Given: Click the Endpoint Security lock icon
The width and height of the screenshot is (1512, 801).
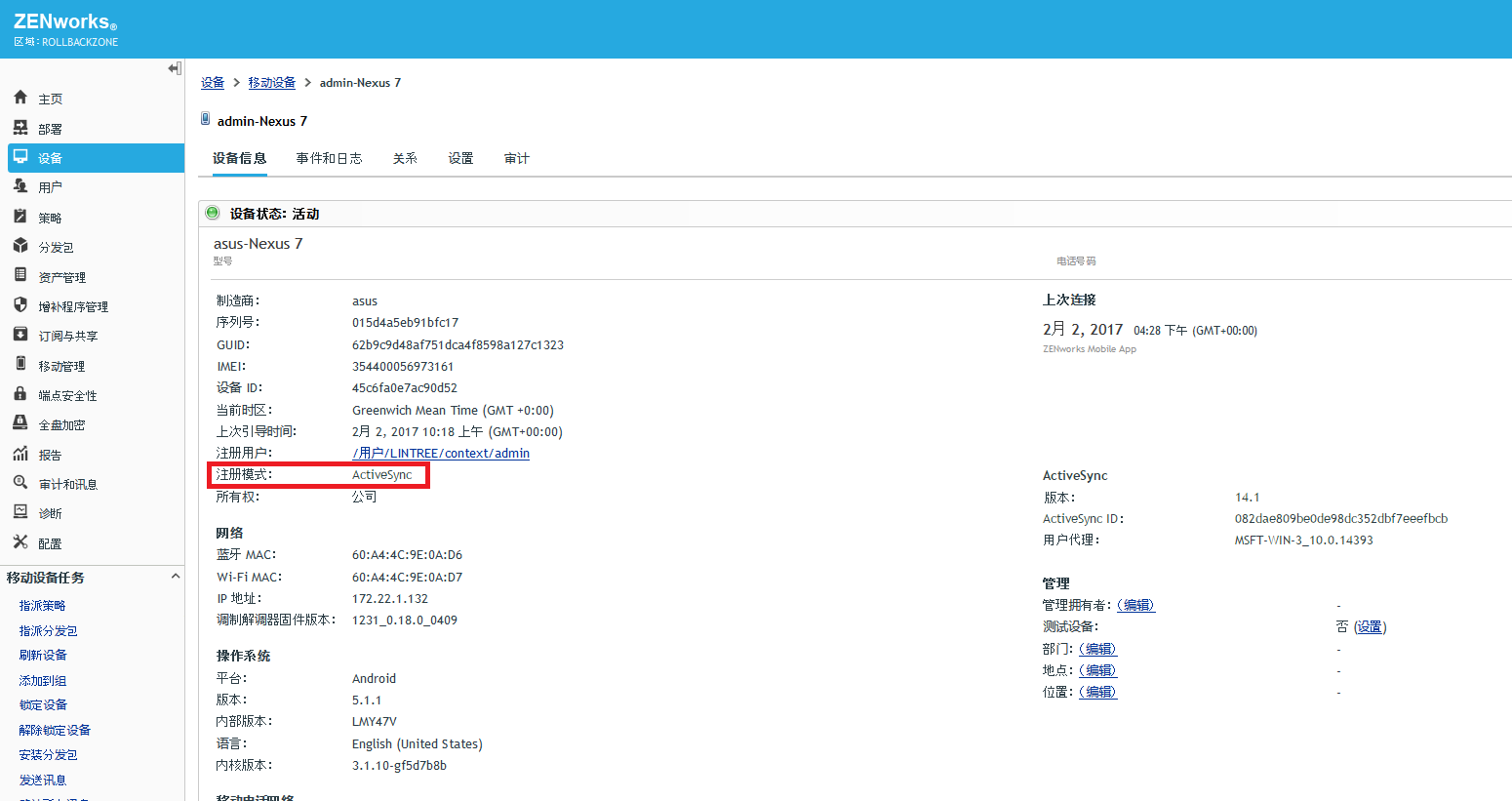Looking at the screenshot, I should point(20,394).
